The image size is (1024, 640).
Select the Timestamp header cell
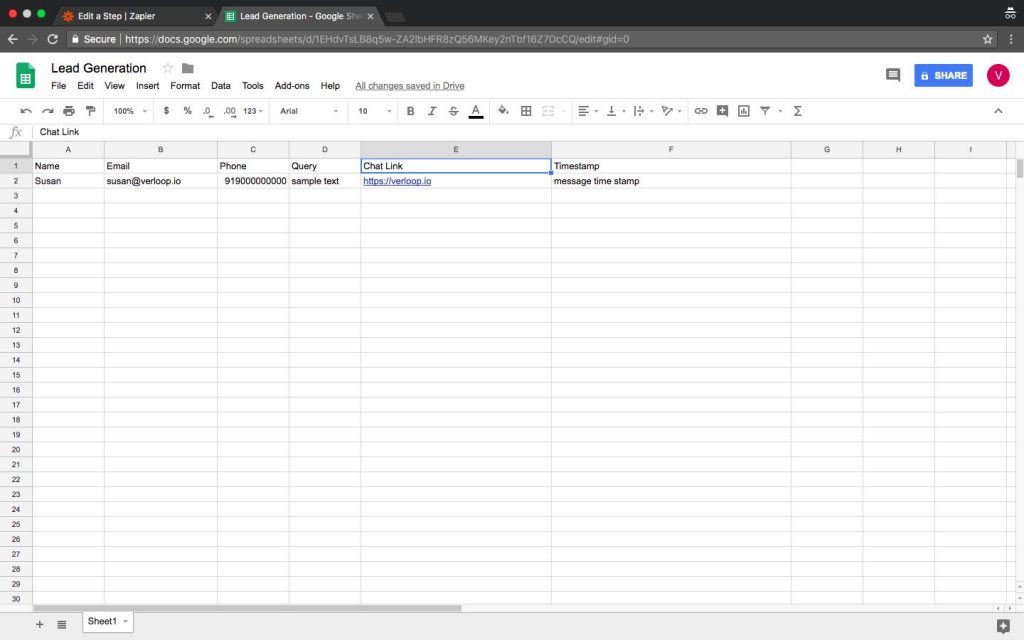pyautogui.click(x=671, y=166)
